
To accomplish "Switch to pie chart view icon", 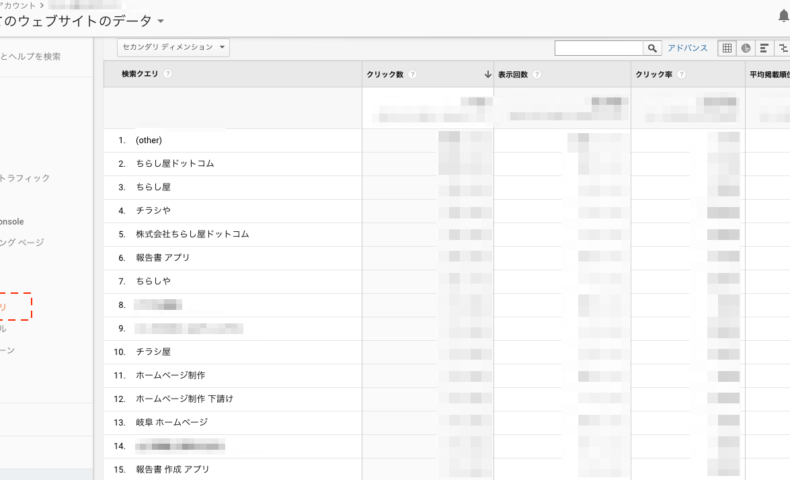I will [x=746, y=48].
